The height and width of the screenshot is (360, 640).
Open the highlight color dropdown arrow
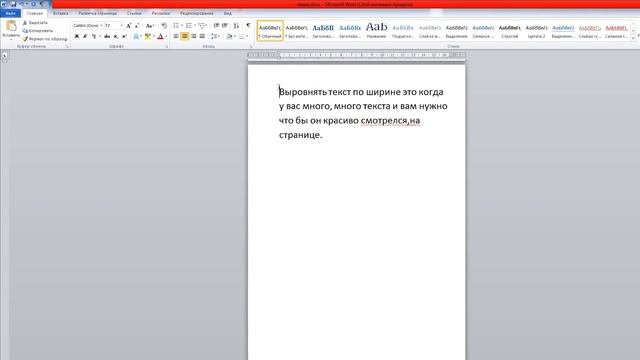153,36
